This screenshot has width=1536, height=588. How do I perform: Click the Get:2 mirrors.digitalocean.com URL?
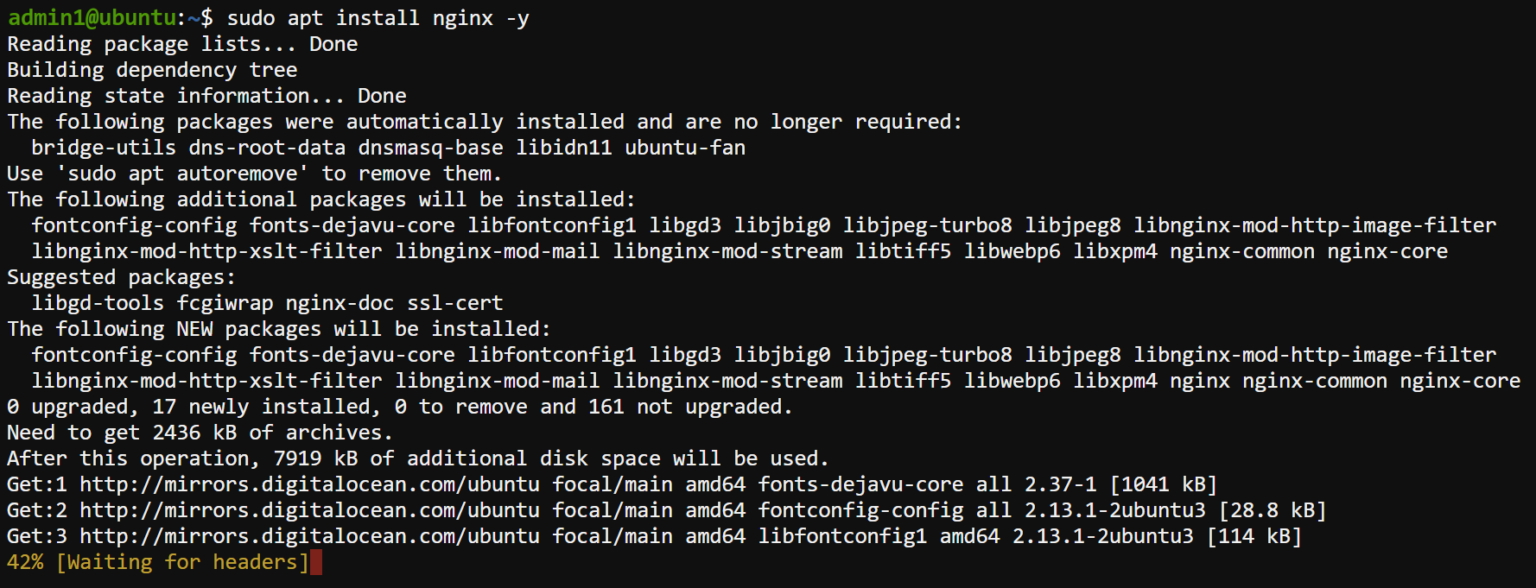pos(309,512)
